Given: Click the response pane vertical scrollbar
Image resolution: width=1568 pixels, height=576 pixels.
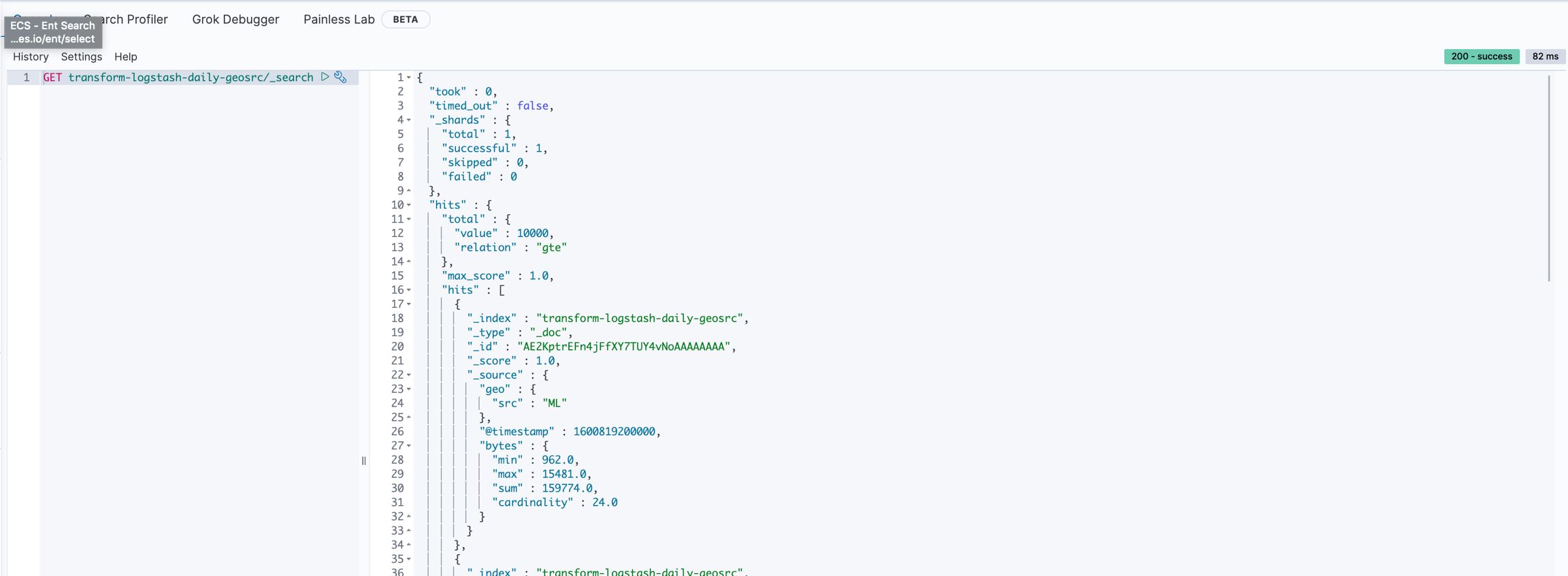Looking at the screenshot, I should 1549,178.
